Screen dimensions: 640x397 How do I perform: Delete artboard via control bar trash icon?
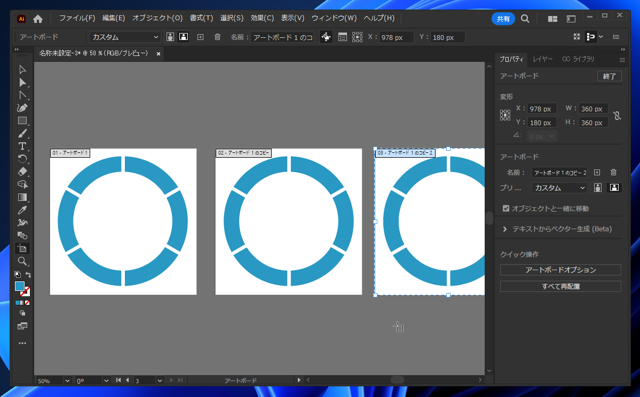pos(217,37)
